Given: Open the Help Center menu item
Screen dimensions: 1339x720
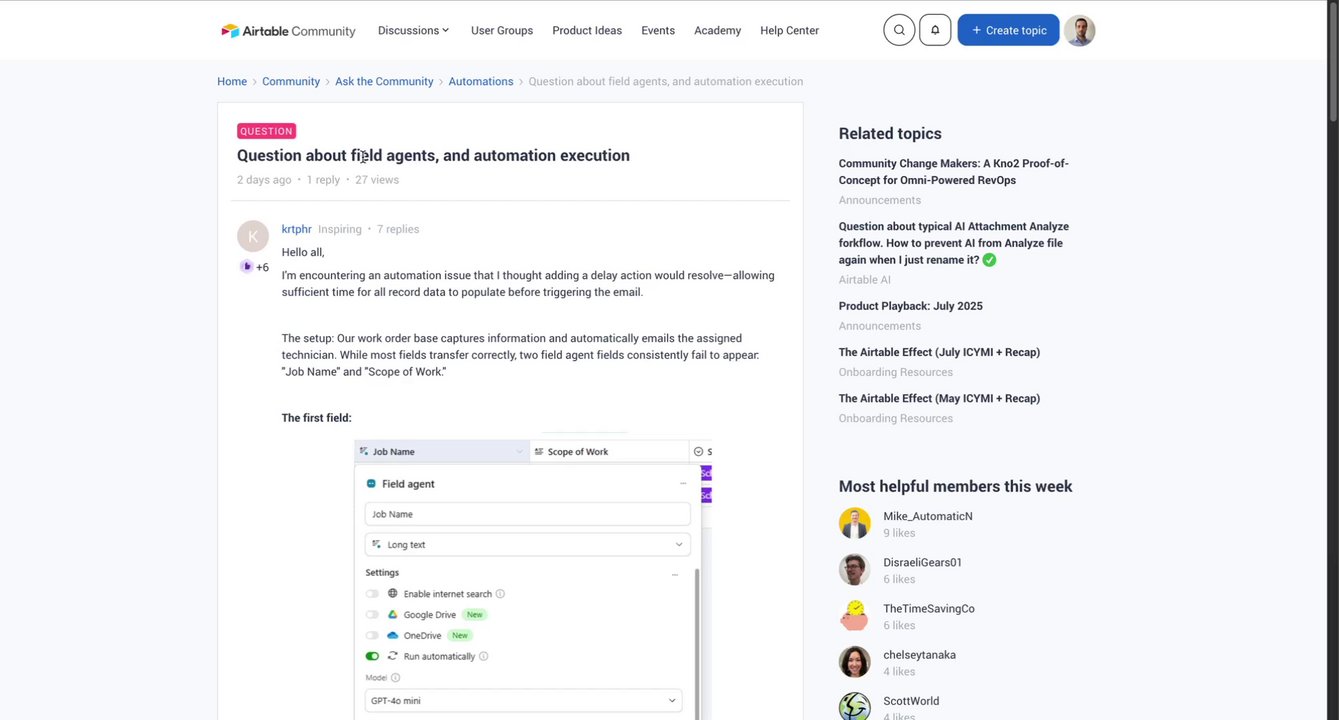Looking at the screenshot, I should tap(789, 31).
